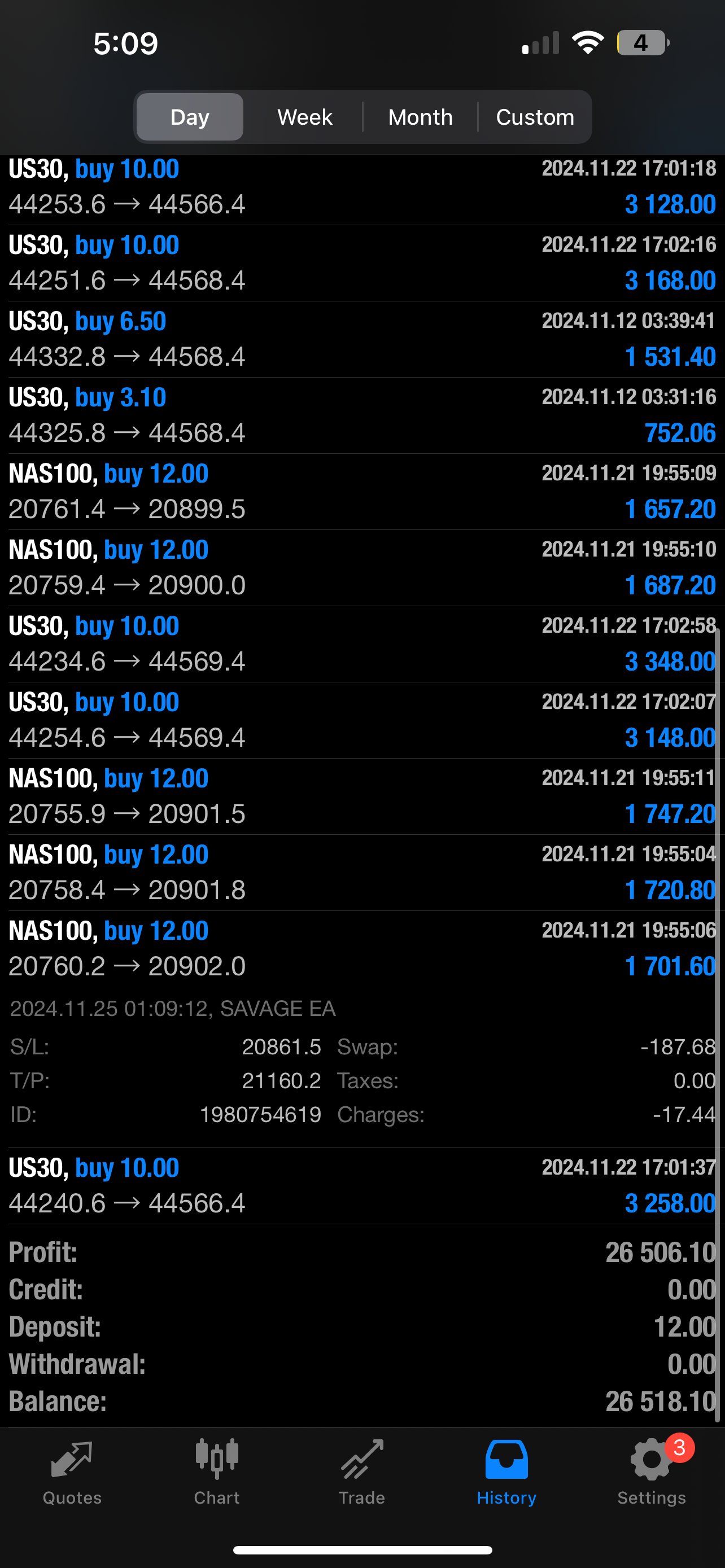Tap the Taxes value 0.00

click(695, 1080)
